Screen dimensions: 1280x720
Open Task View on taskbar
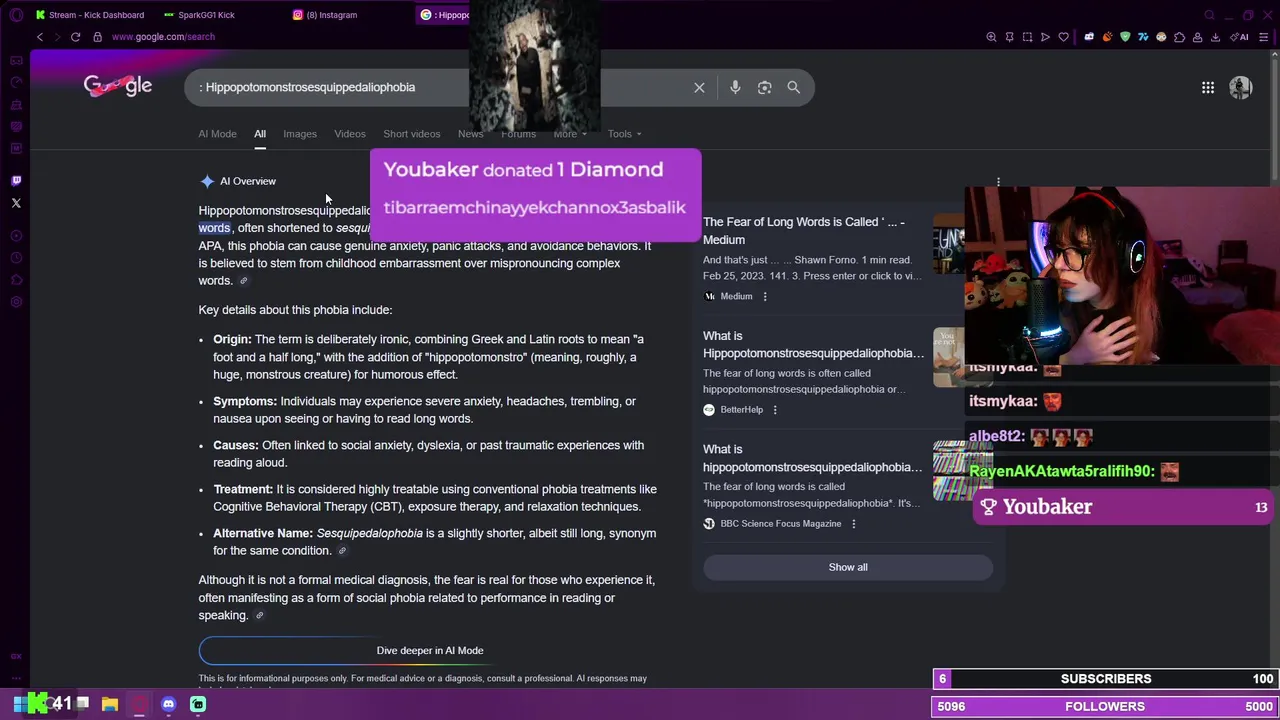pos(82,703)
